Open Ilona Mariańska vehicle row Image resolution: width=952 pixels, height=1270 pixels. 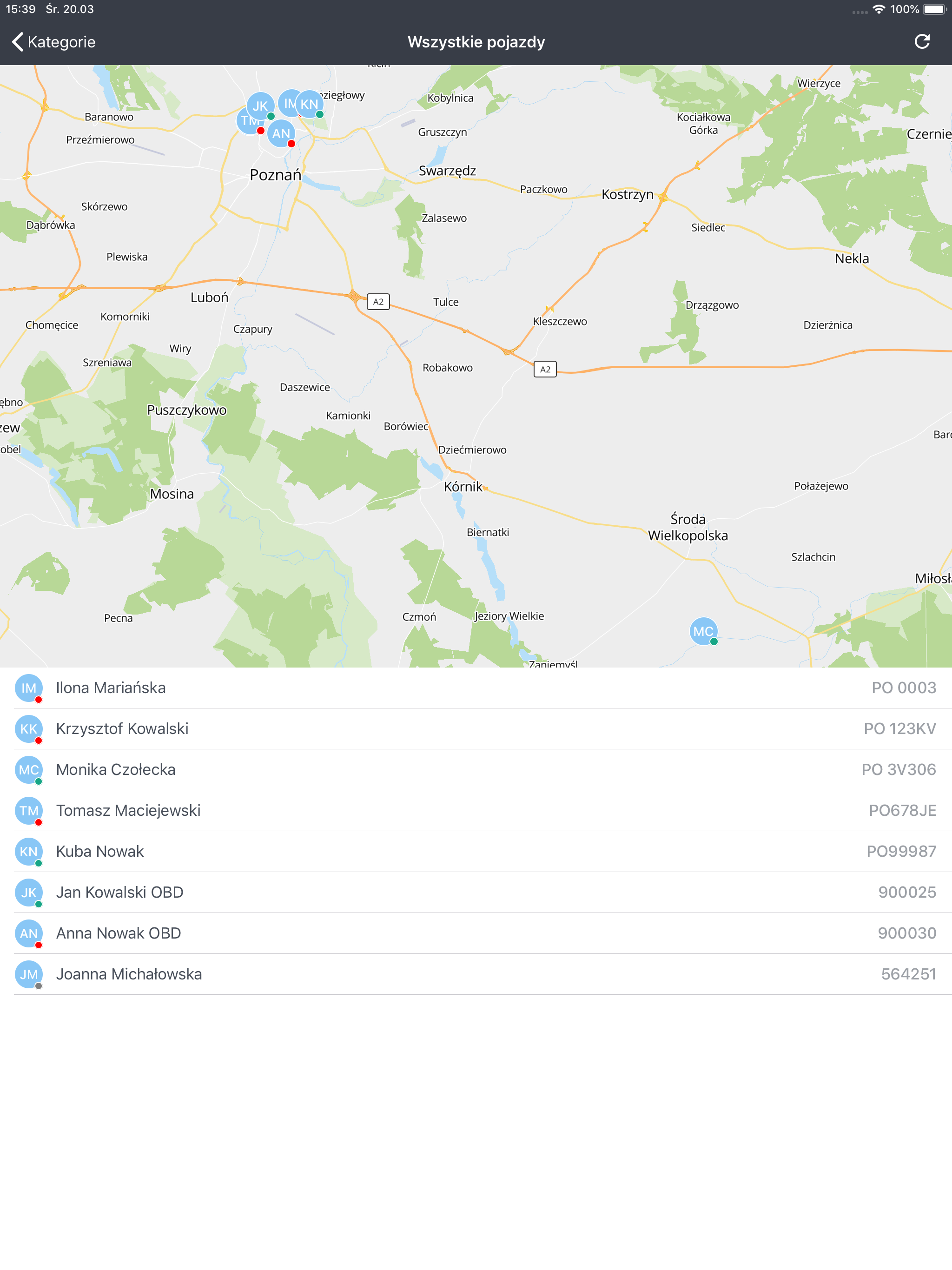(x=111, y=687)
